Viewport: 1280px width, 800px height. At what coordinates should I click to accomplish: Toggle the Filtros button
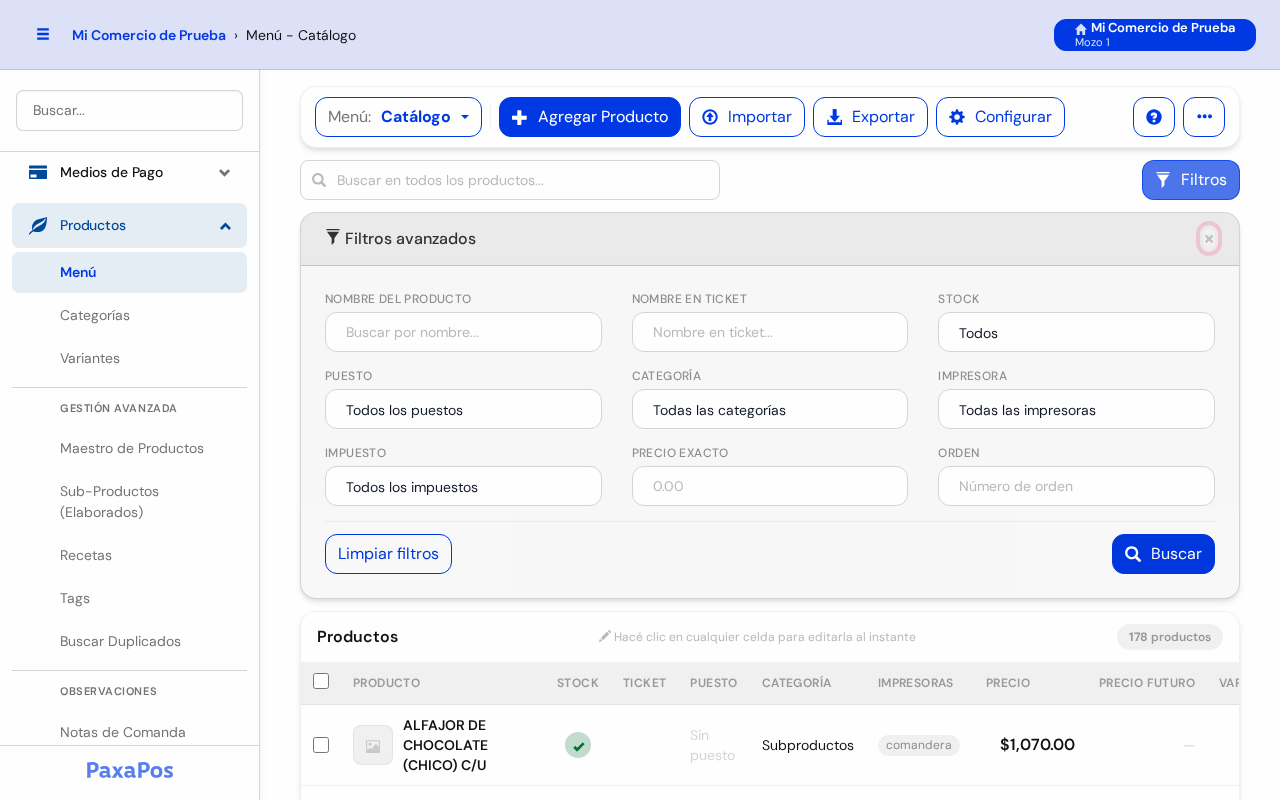(x=1191, y=180)
